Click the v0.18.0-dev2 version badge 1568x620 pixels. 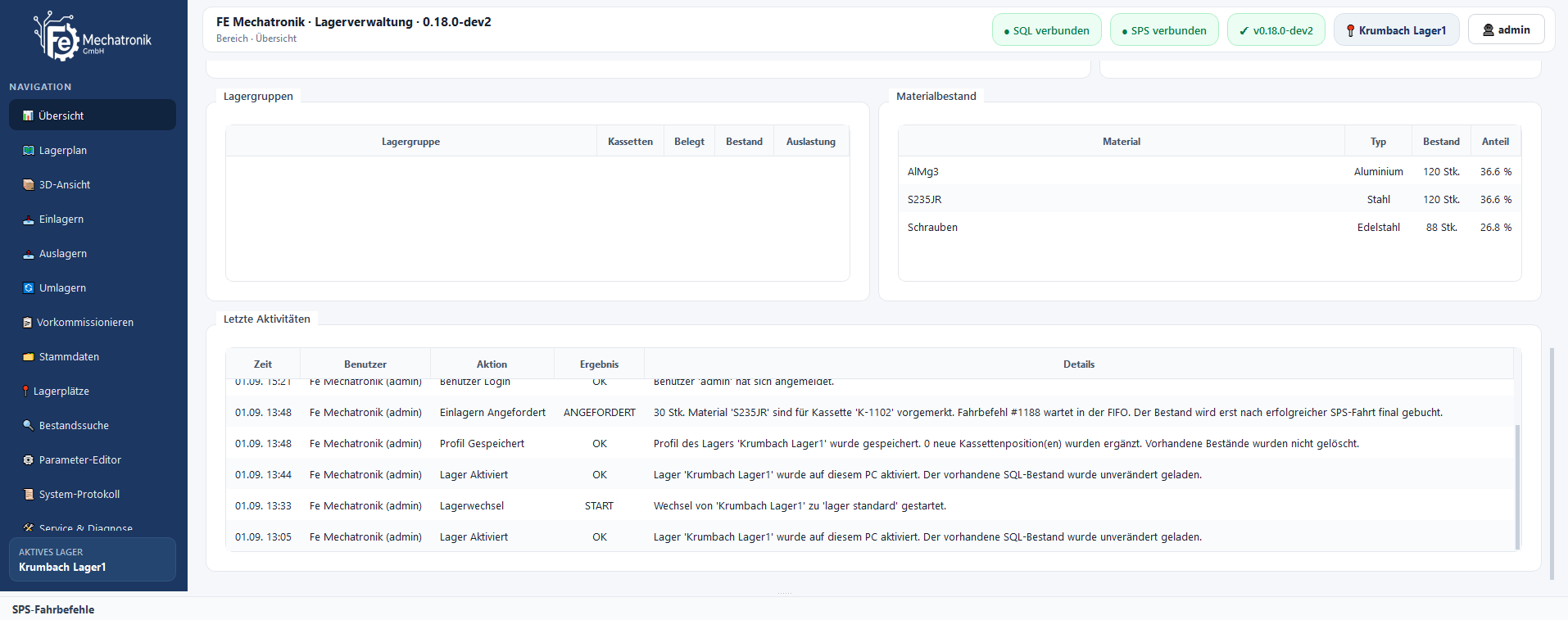pyautogui.click(x=1276, y=30)
